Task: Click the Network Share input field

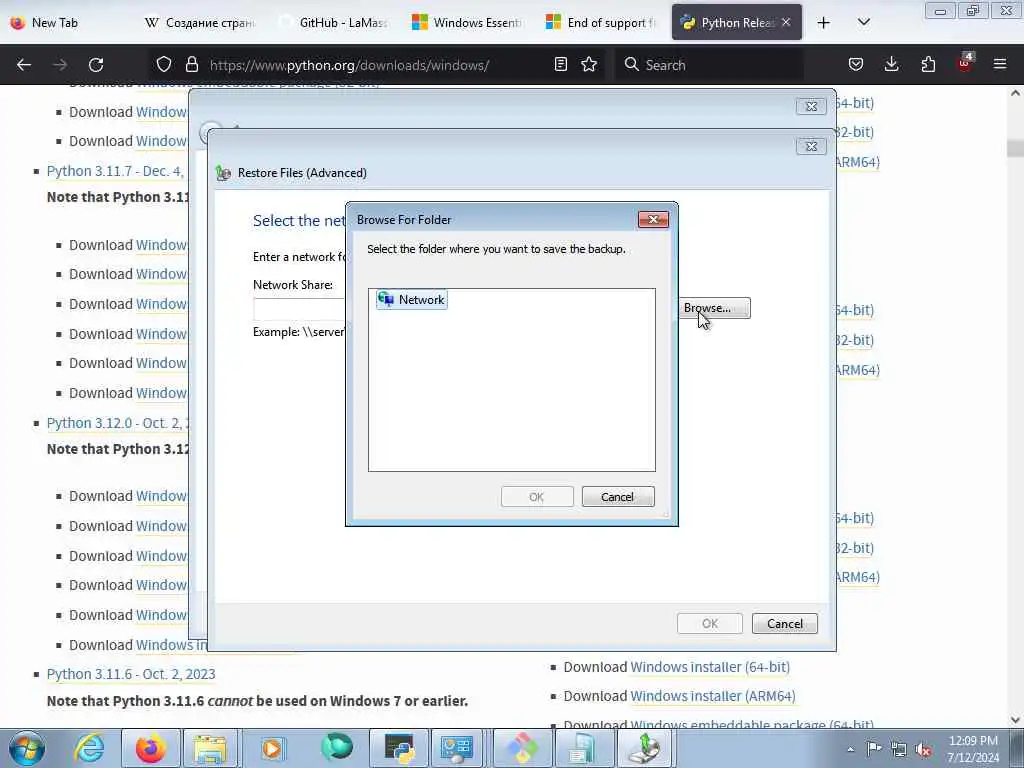Action: 299,309
